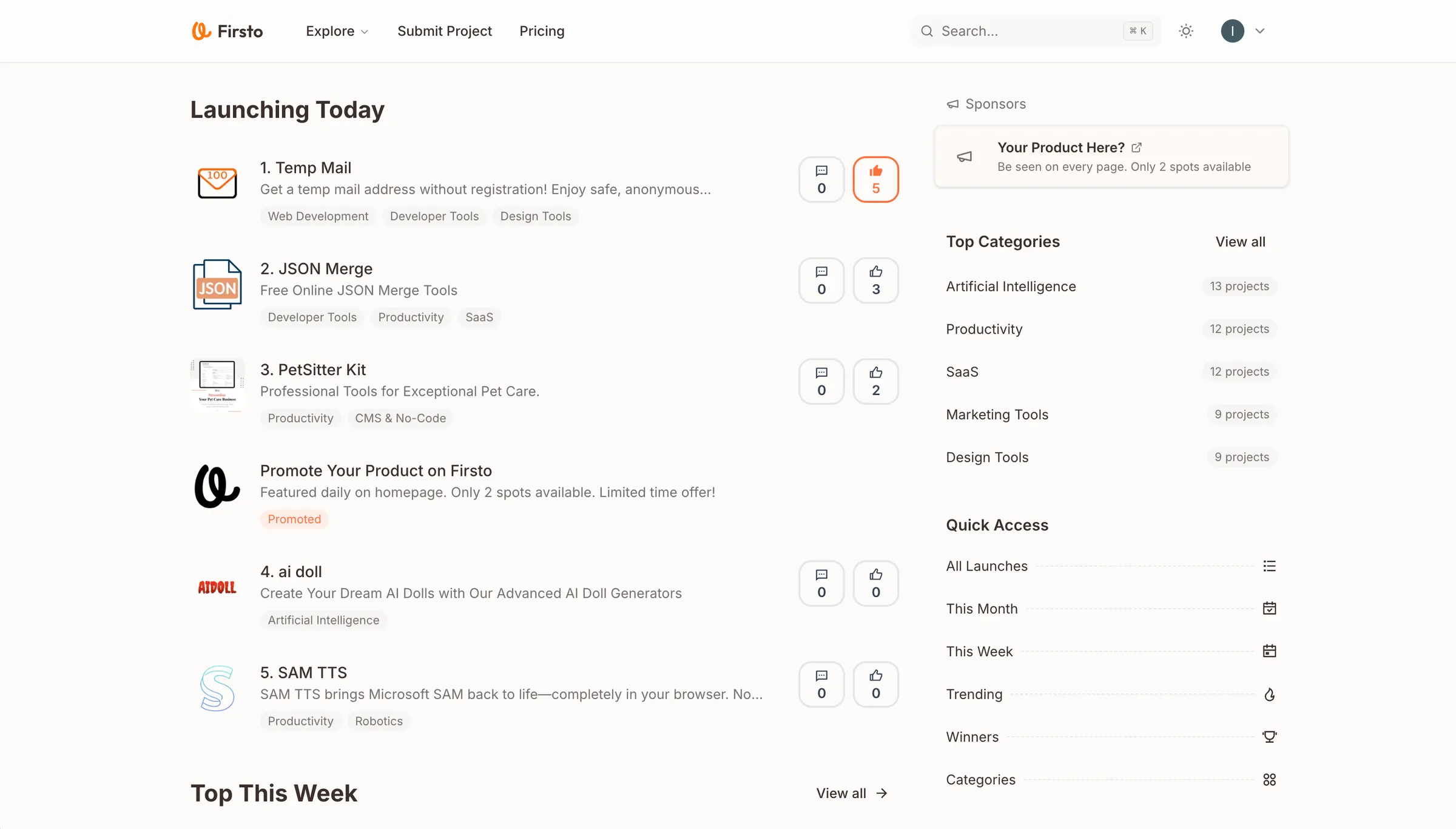
Task: Click the ai doll project thumbnail
Action: point(217,586)
